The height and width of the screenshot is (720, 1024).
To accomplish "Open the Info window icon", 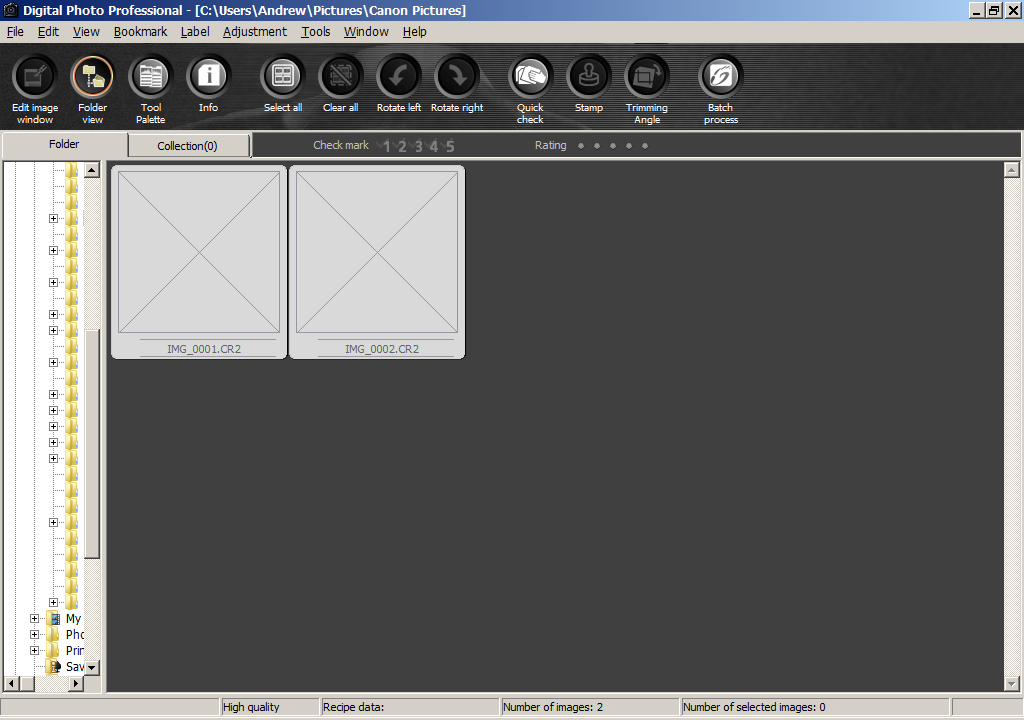I will tap(208, 76).
